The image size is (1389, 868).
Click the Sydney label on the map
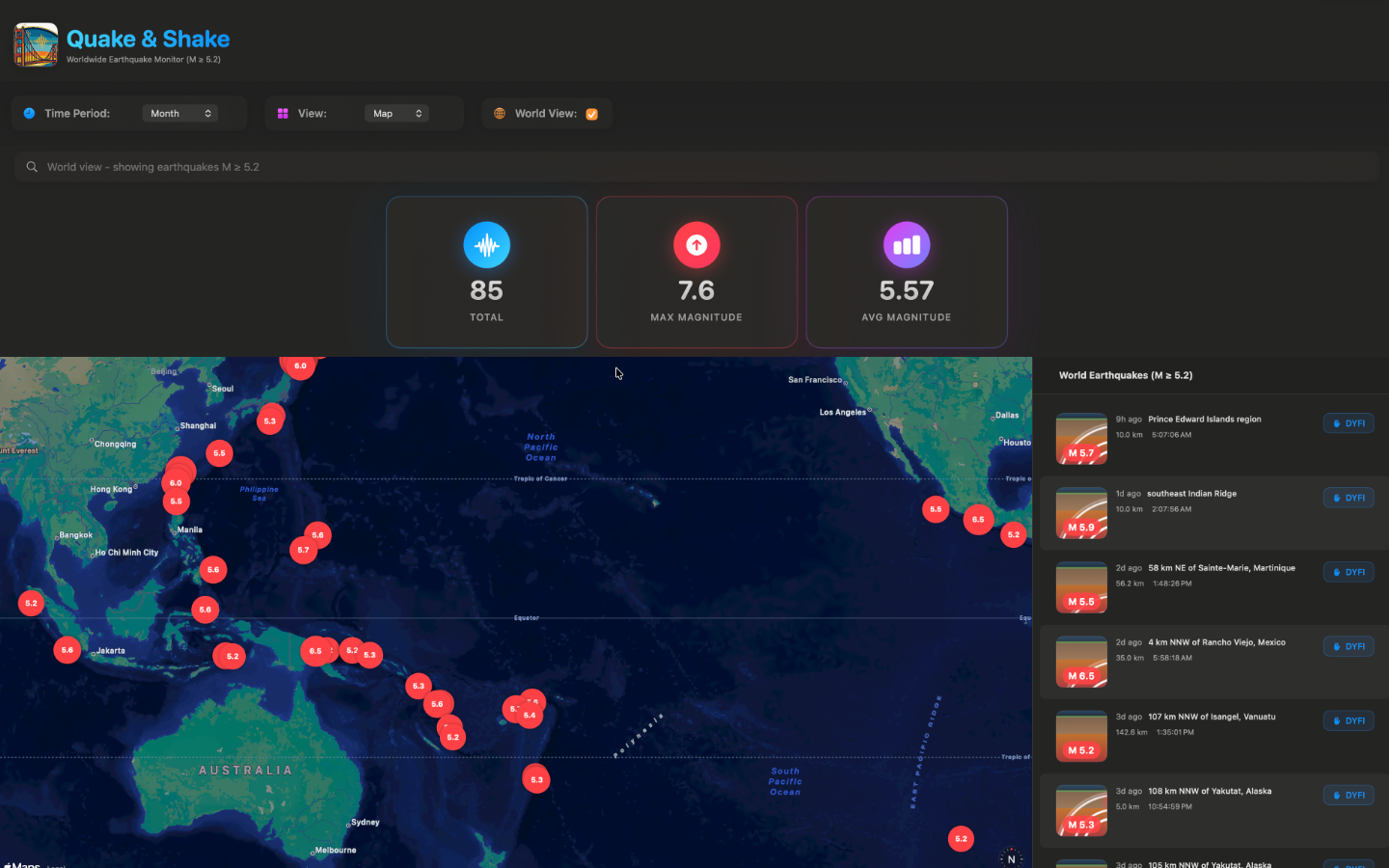(x=366, y=823)
